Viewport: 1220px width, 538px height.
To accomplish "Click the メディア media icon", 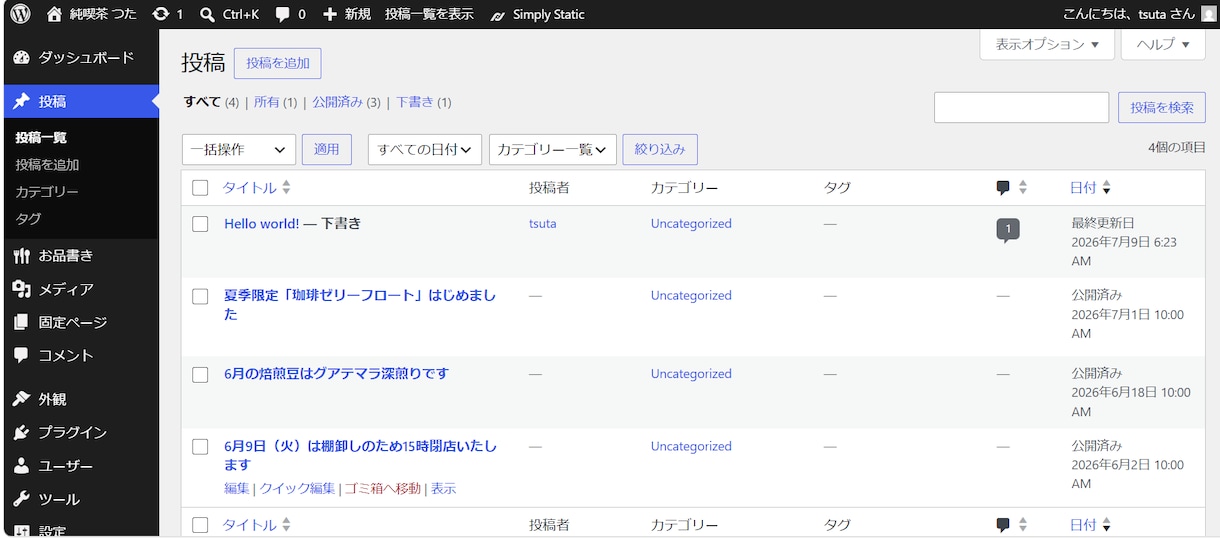I will point(22,289).
